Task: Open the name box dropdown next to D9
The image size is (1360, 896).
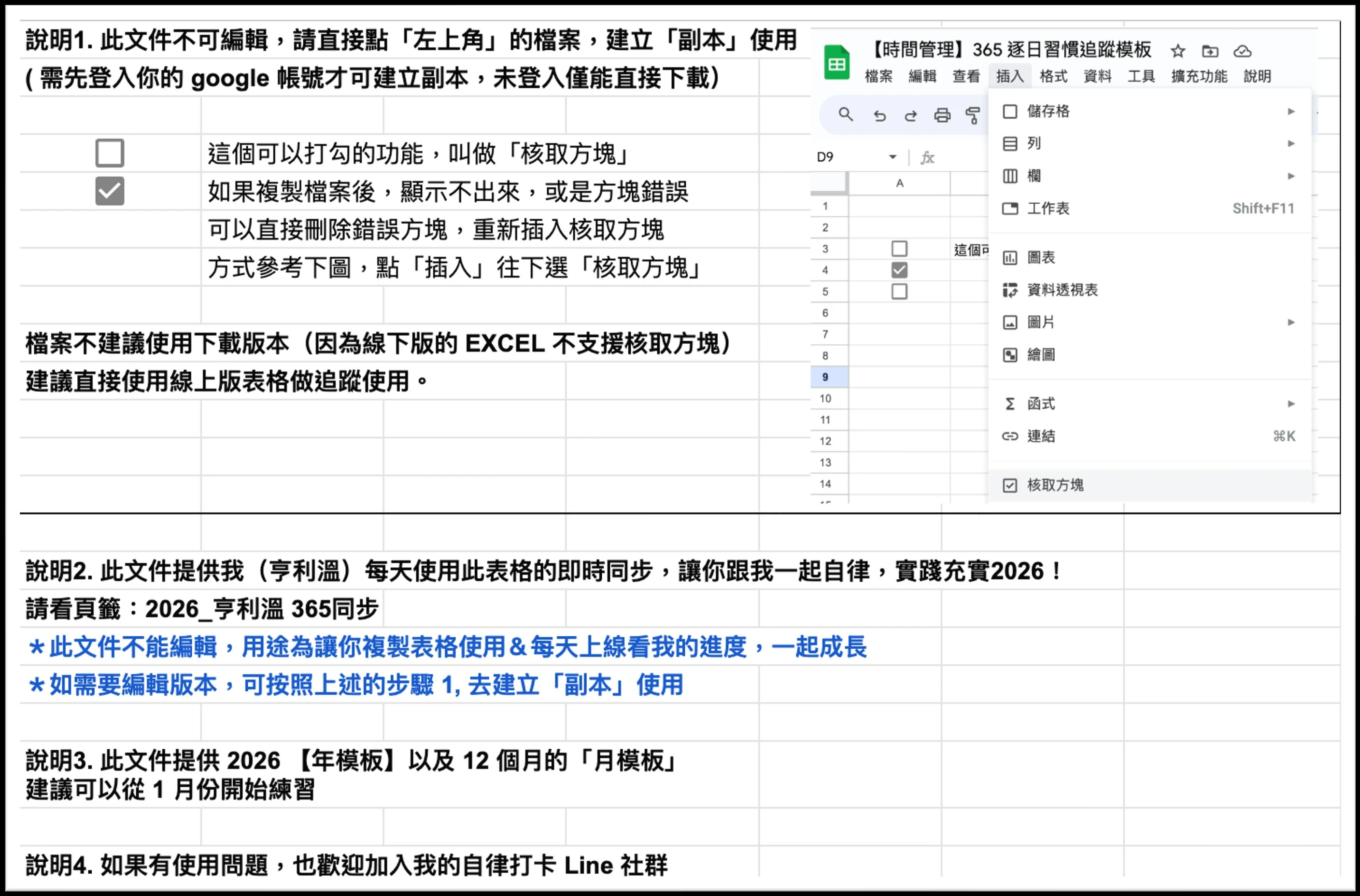Action: tap(892, 157)
